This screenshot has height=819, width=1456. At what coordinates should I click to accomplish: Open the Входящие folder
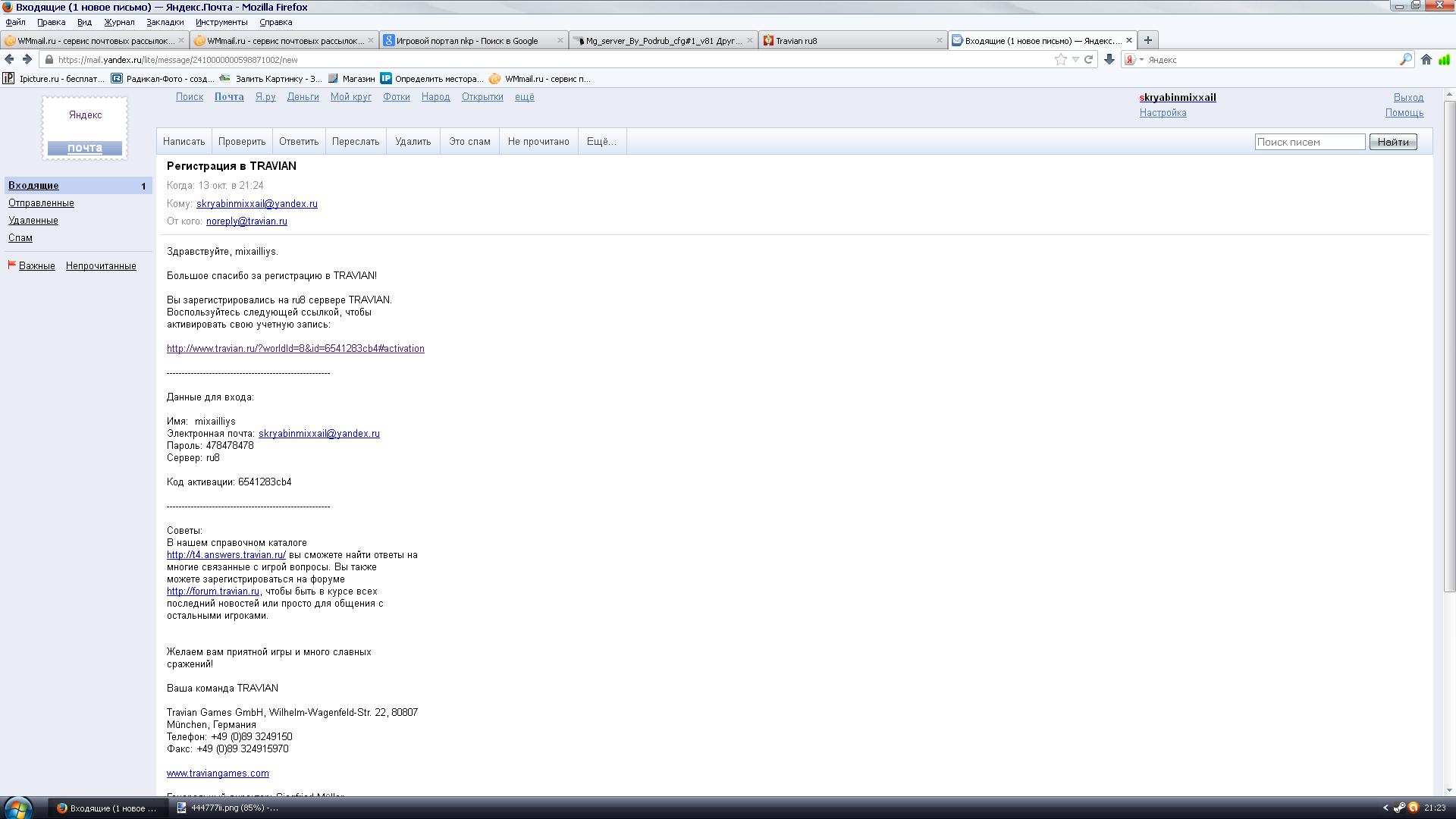click(x=33, y=186)
